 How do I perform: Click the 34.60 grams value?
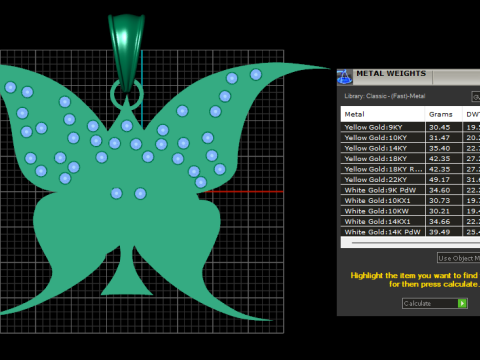pos(440,190)
